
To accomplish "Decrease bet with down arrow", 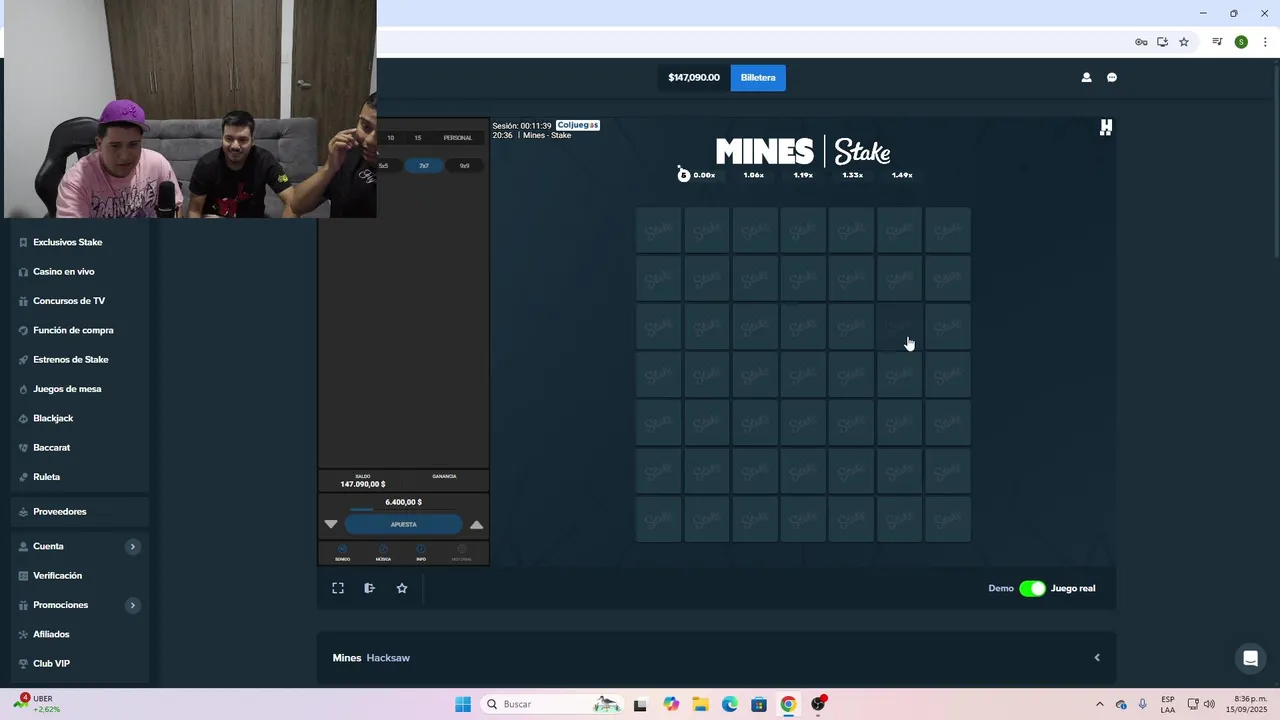I will pyautogui.click(x=331, y=524).
